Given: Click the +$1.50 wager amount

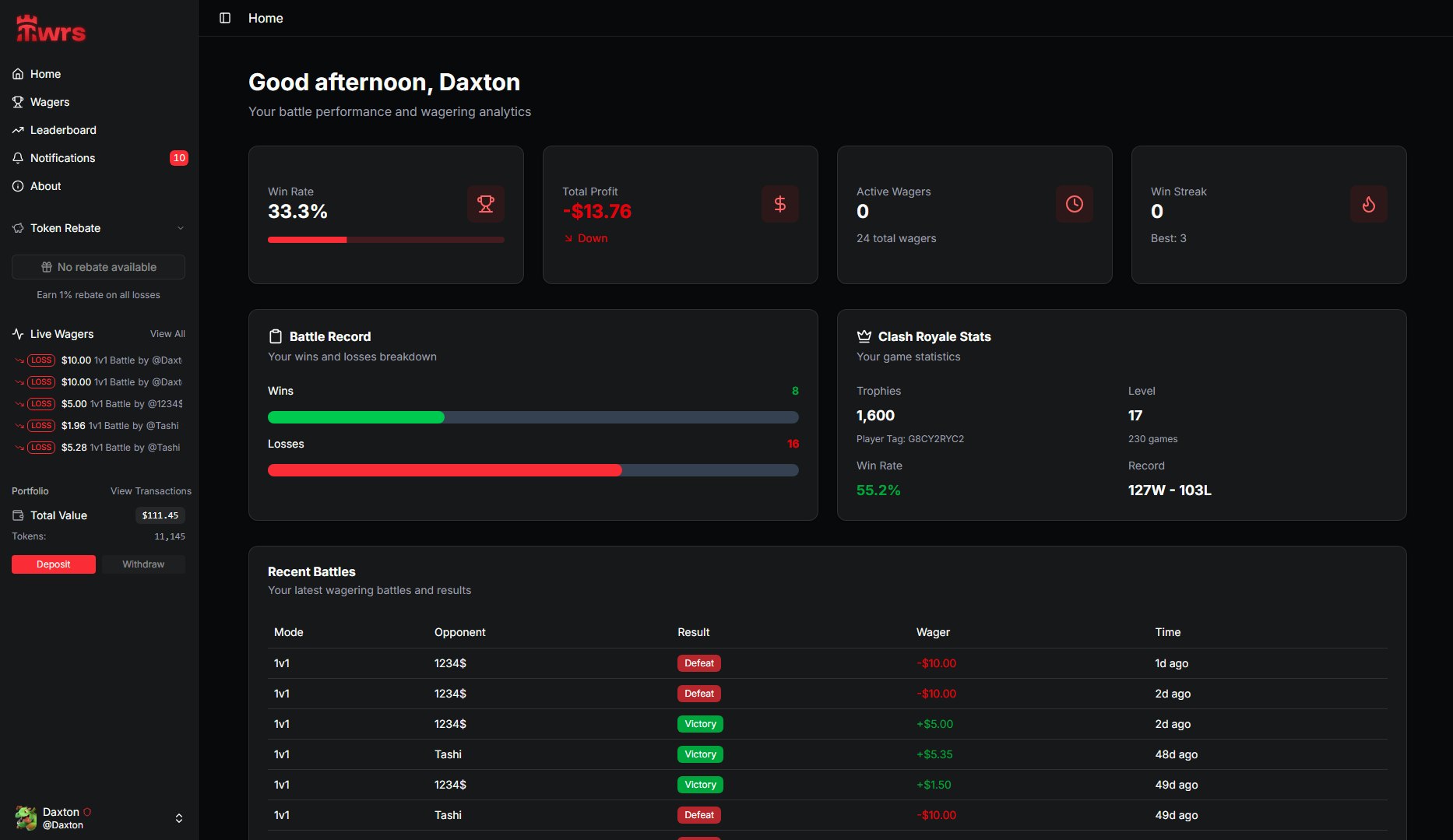Looking at the screenshot, I should (x=934, y=785).
